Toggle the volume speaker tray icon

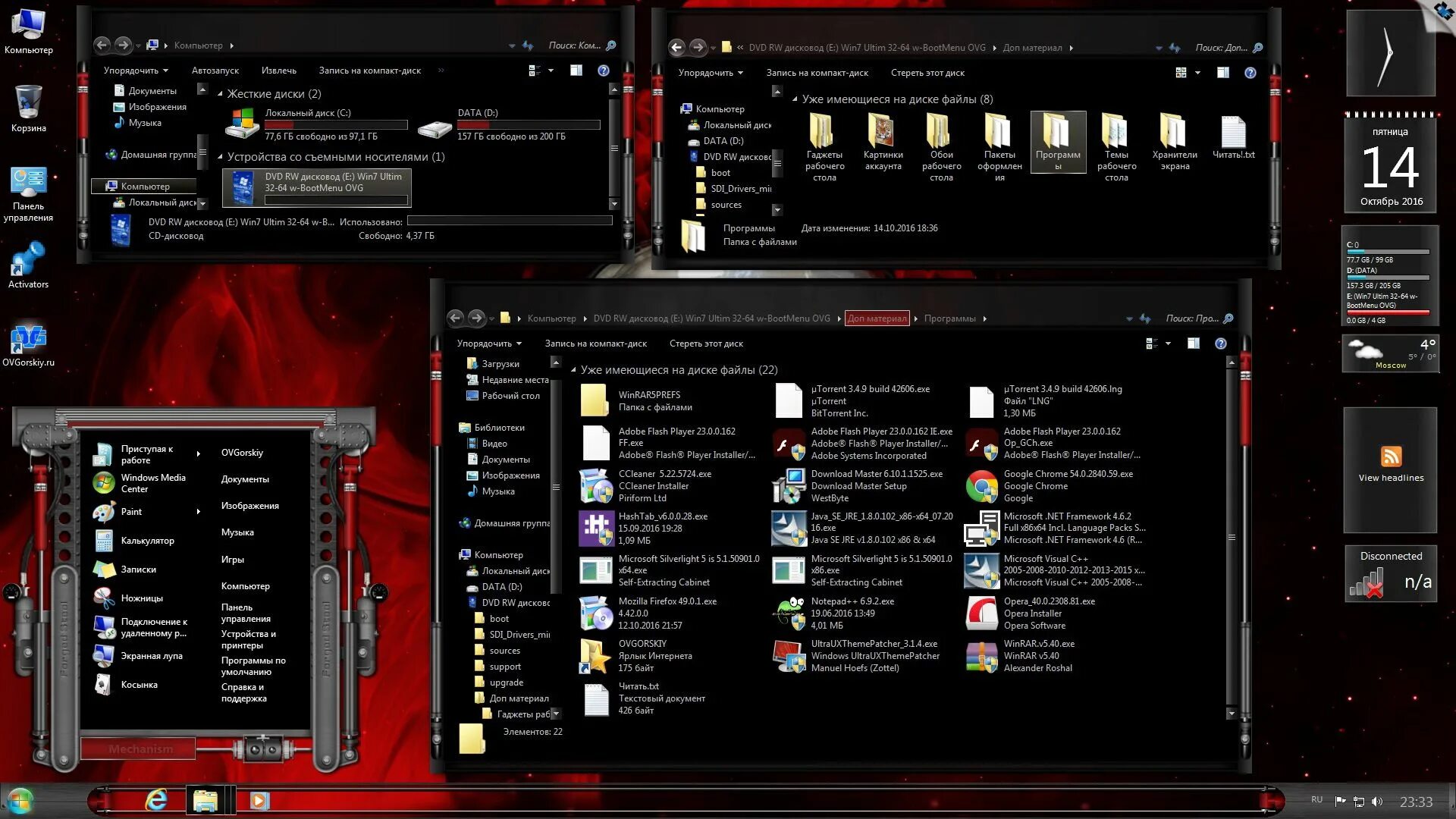[x=1377, y=802]
